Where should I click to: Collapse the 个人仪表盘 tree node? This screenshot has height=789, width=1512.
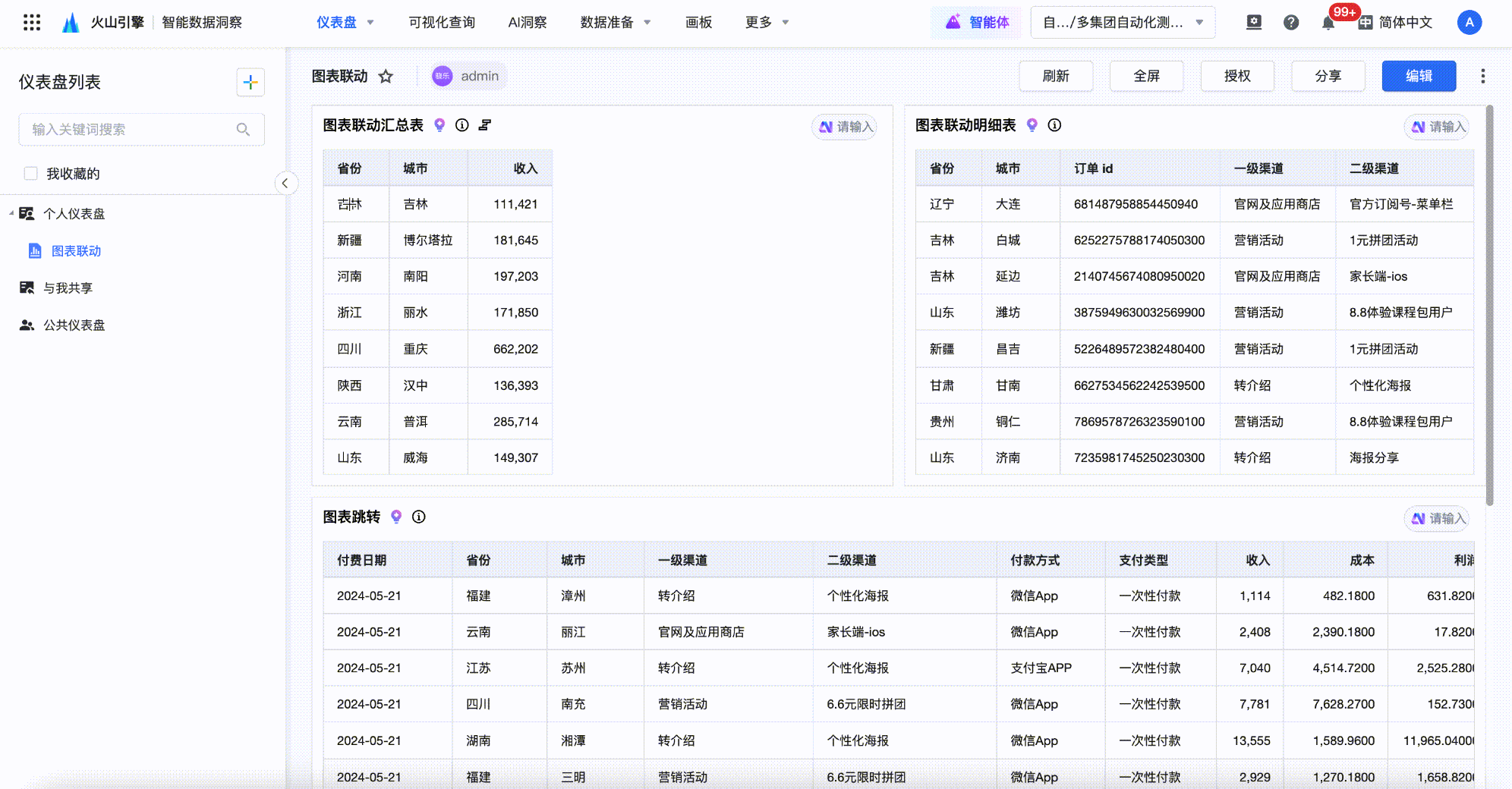(x=11, y=214)
